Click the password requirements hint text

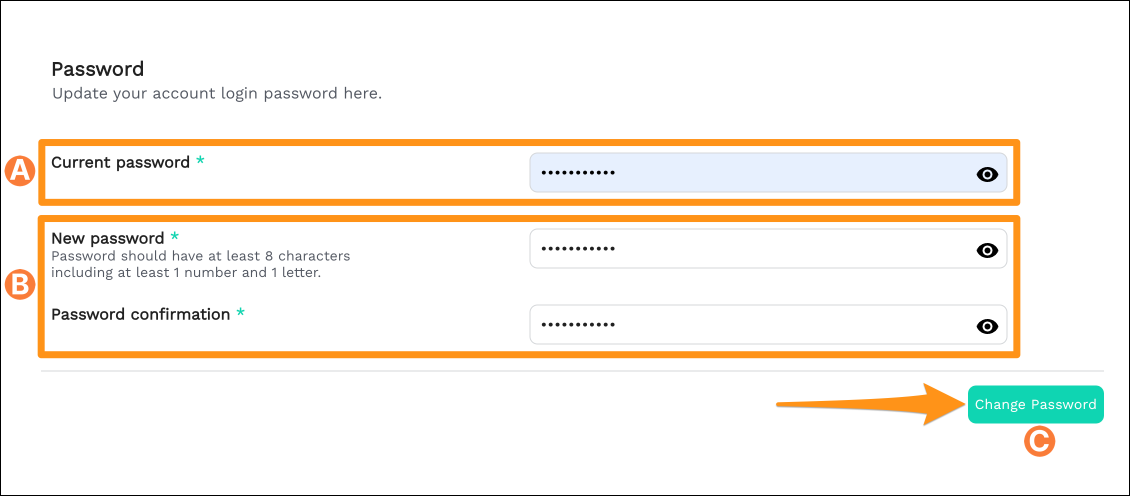(x=200, y=264)
